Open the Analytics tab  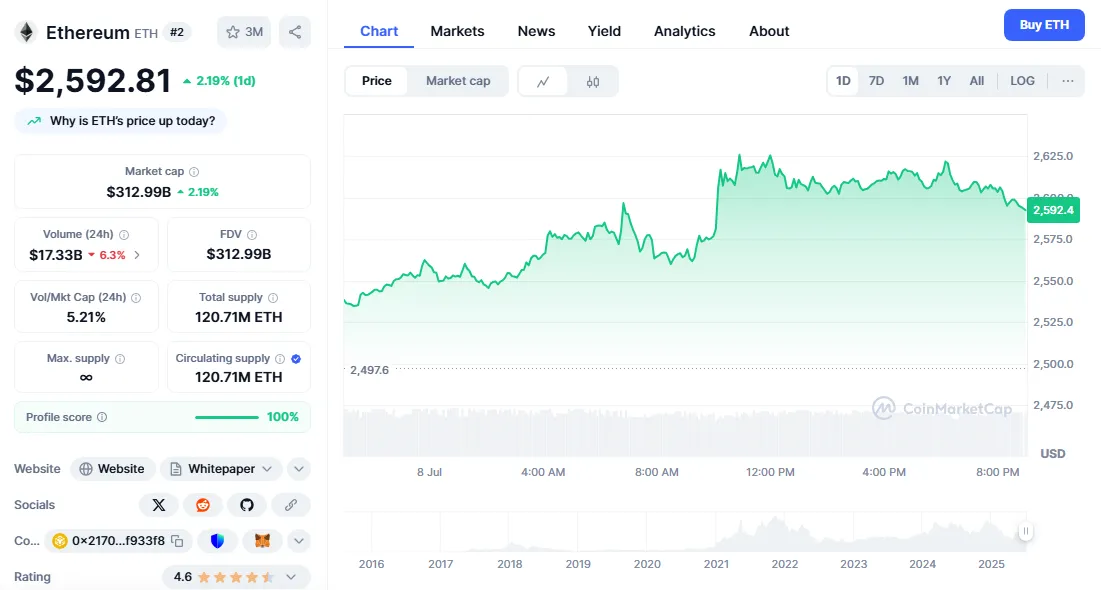684,31
